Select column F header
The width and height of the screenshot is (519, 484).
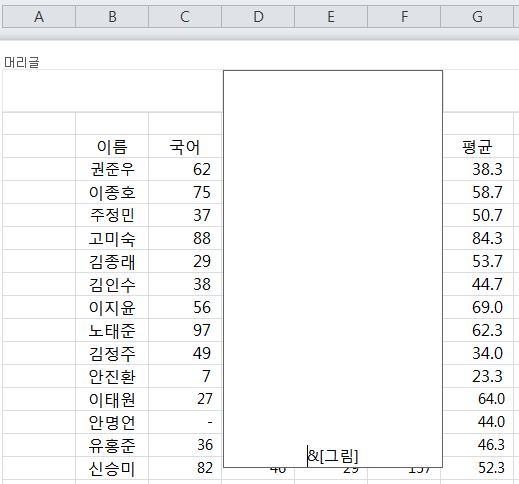pyautogui.click(x=404, y=17)
